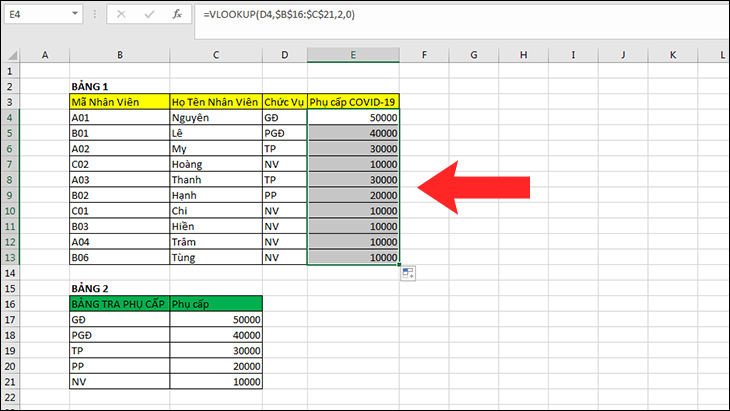Click the Cancel (X) formula bar icon
The width and height of the screenshot is (730, 411).
click(121, 14)
